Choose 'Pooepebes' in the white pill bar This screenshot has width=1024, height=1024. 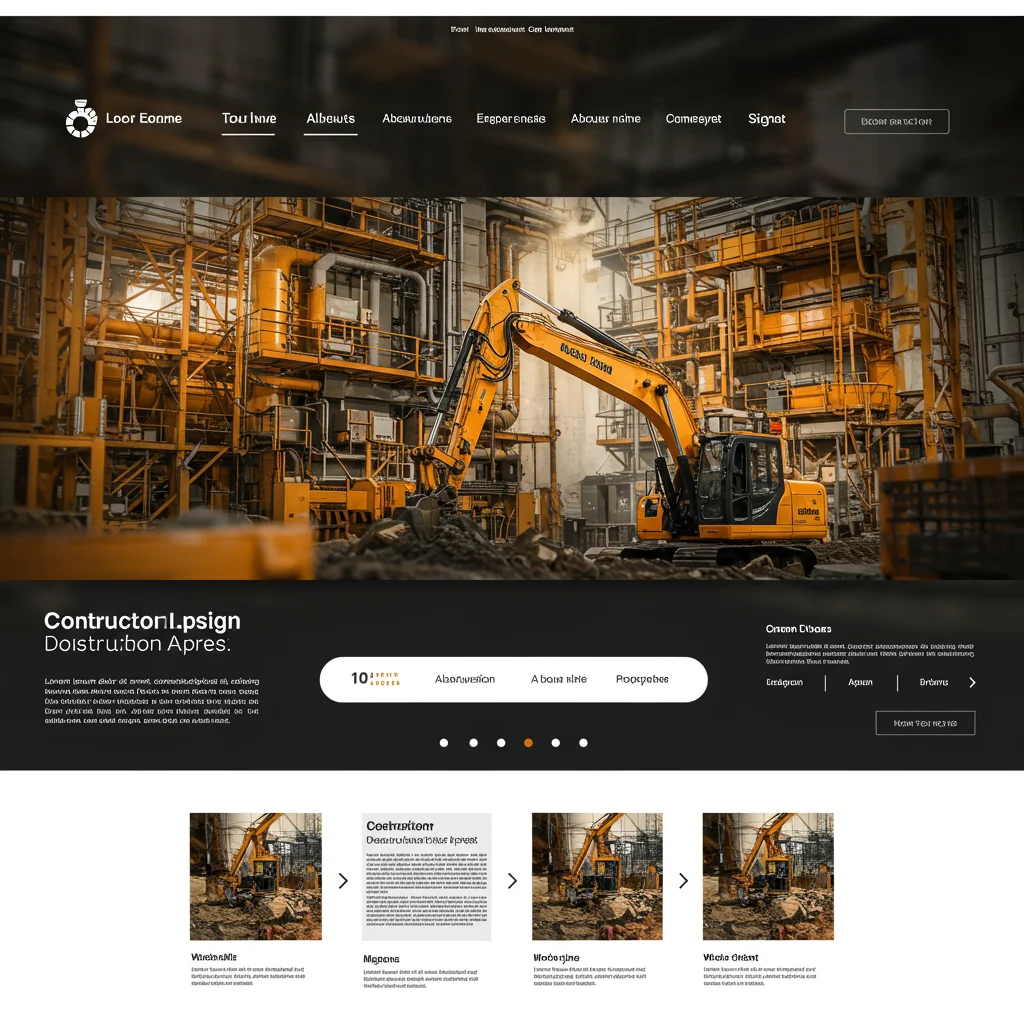click(x=642, y=679)
